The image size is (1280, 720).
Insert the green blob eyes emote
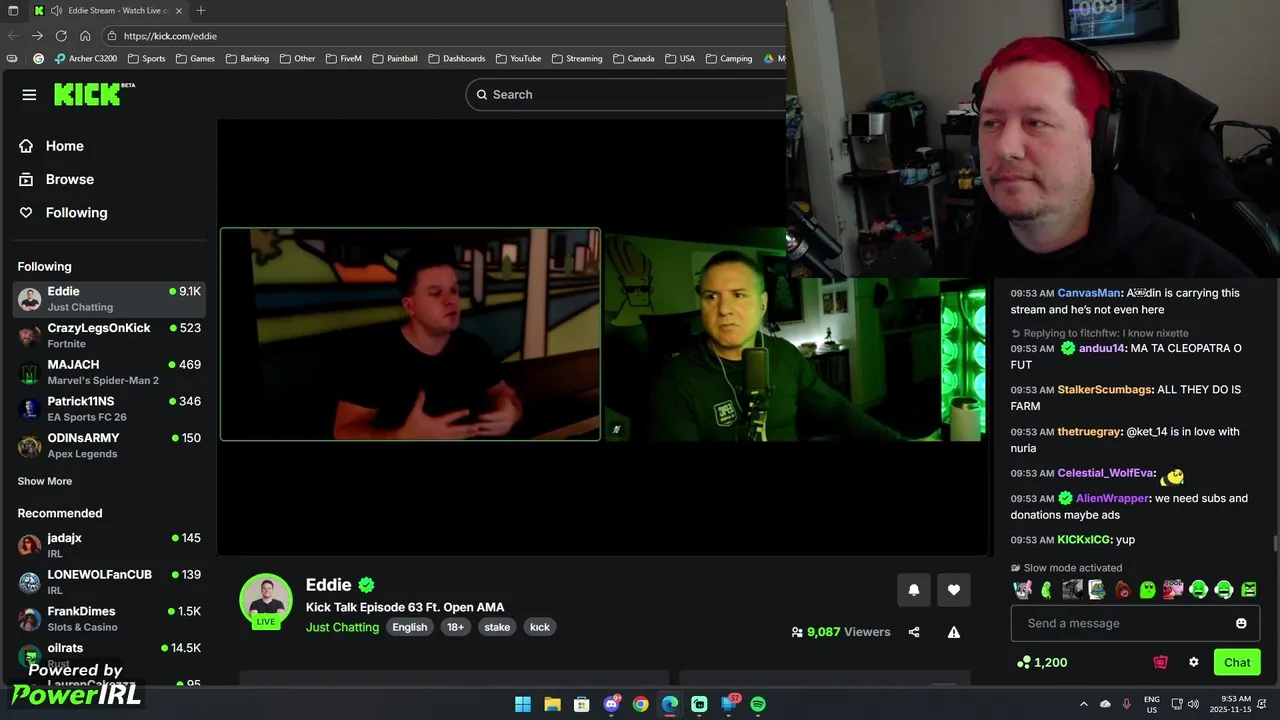coord(1148,590)
